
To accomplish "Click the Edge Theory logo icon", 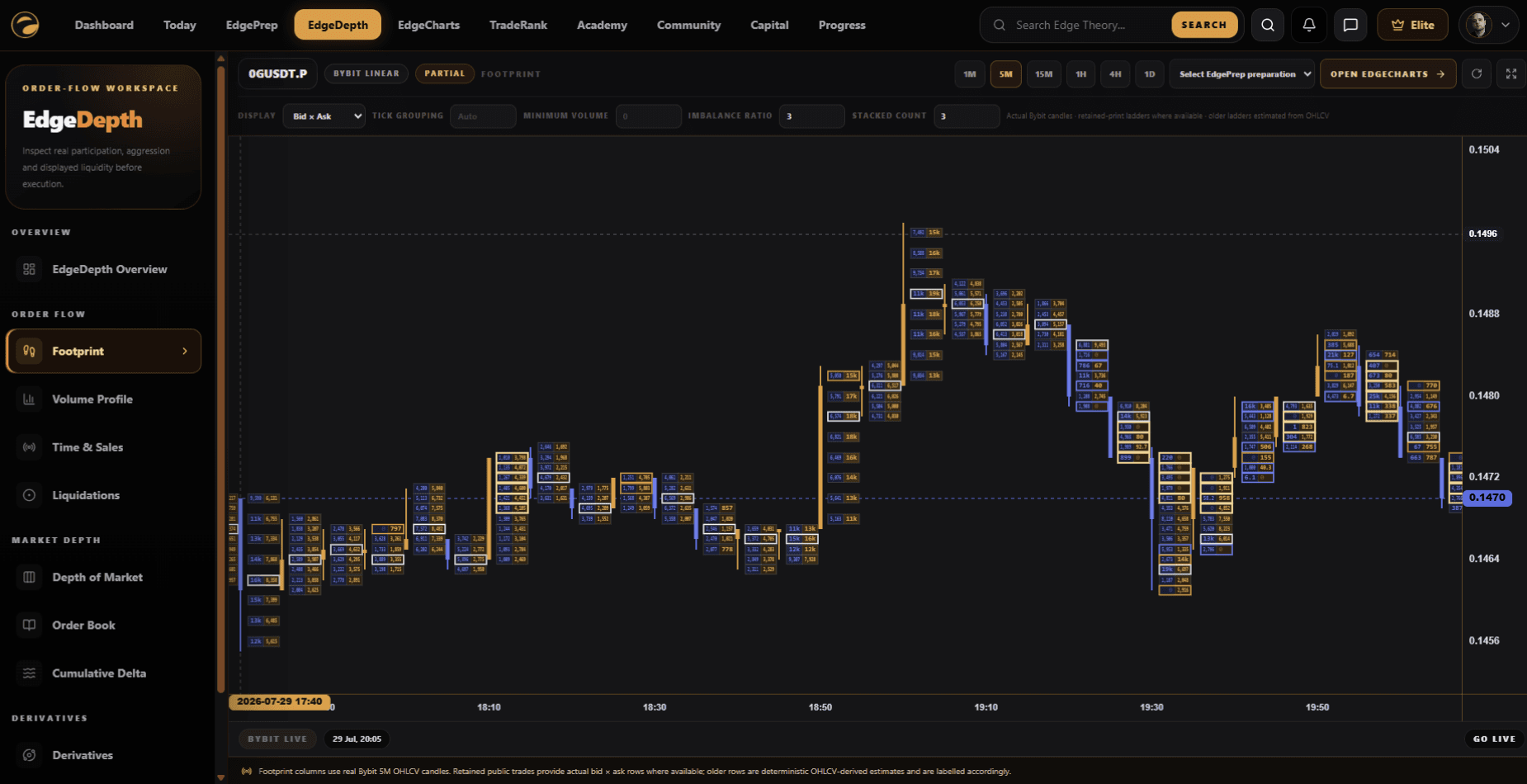I will tap(26, 25).
